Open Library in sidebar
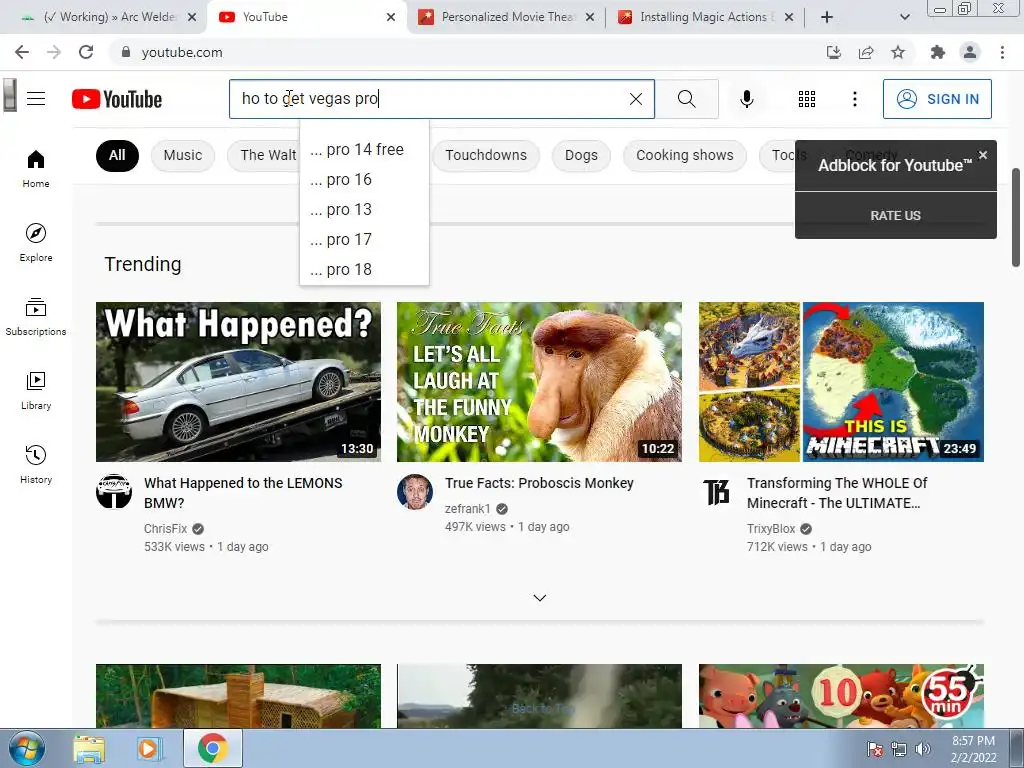The width and height of the screenshot is (1024, 768). 36,390
